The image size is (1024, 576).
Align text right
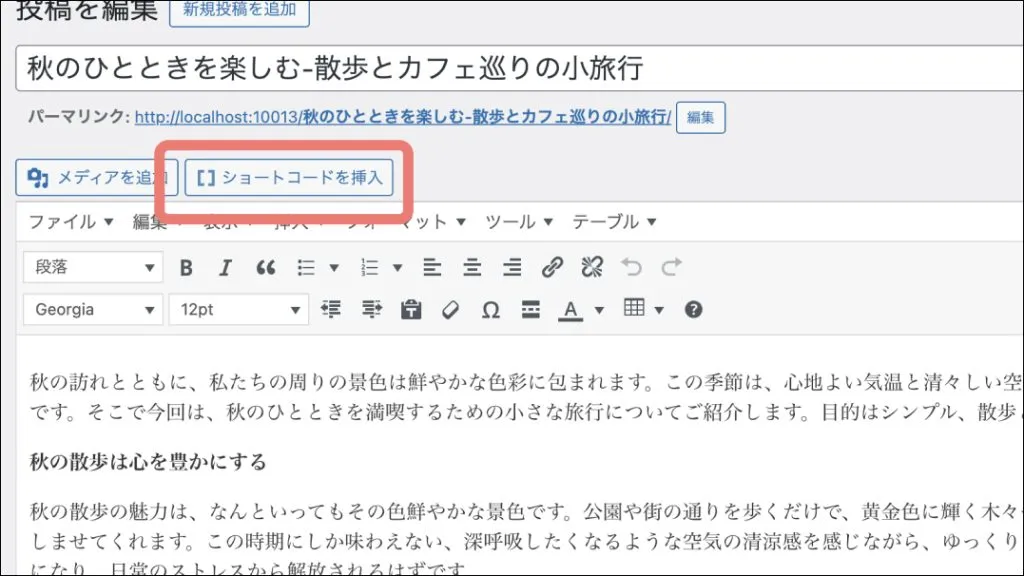point(512,268)
